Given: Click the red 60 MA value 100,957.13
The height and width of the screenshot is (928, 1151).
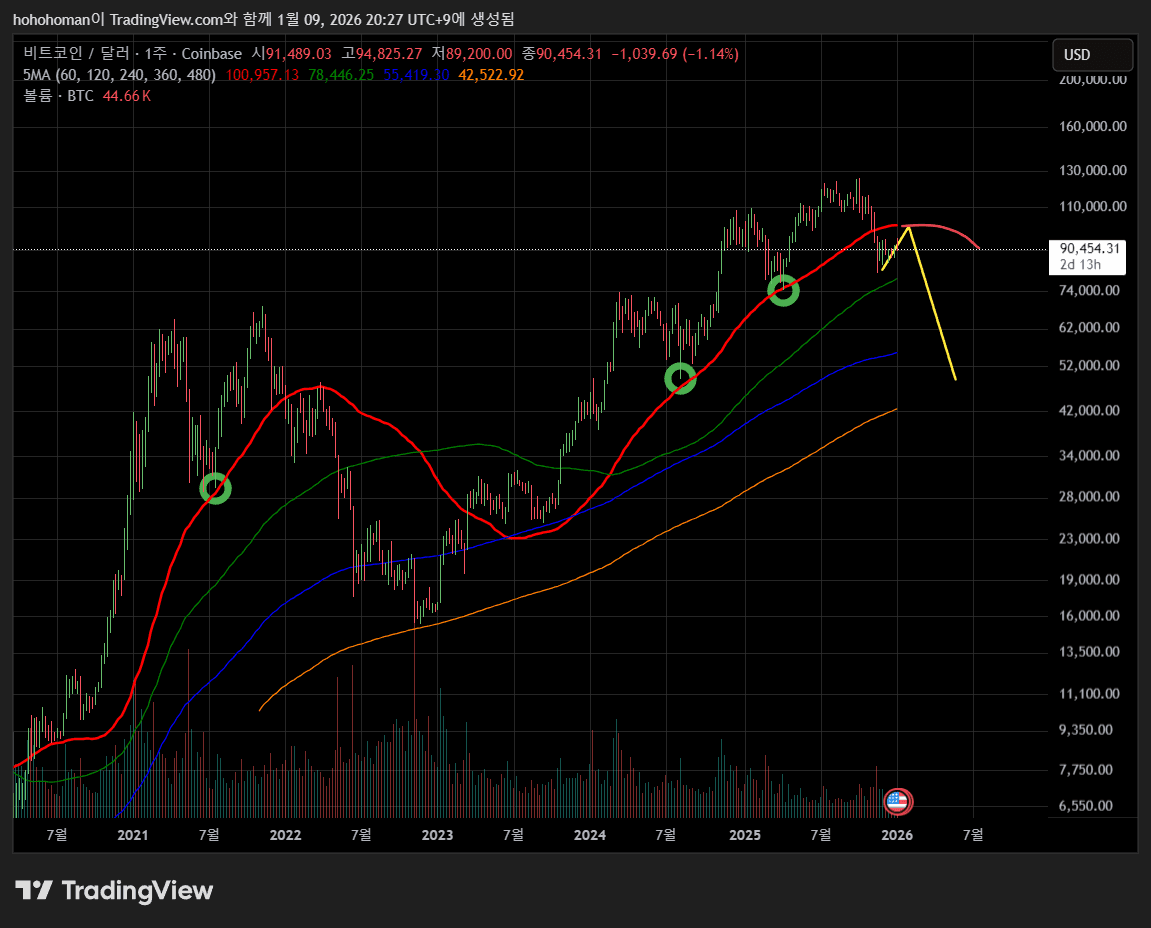Looking at the screenshot, I should click(x=263, y=75).
